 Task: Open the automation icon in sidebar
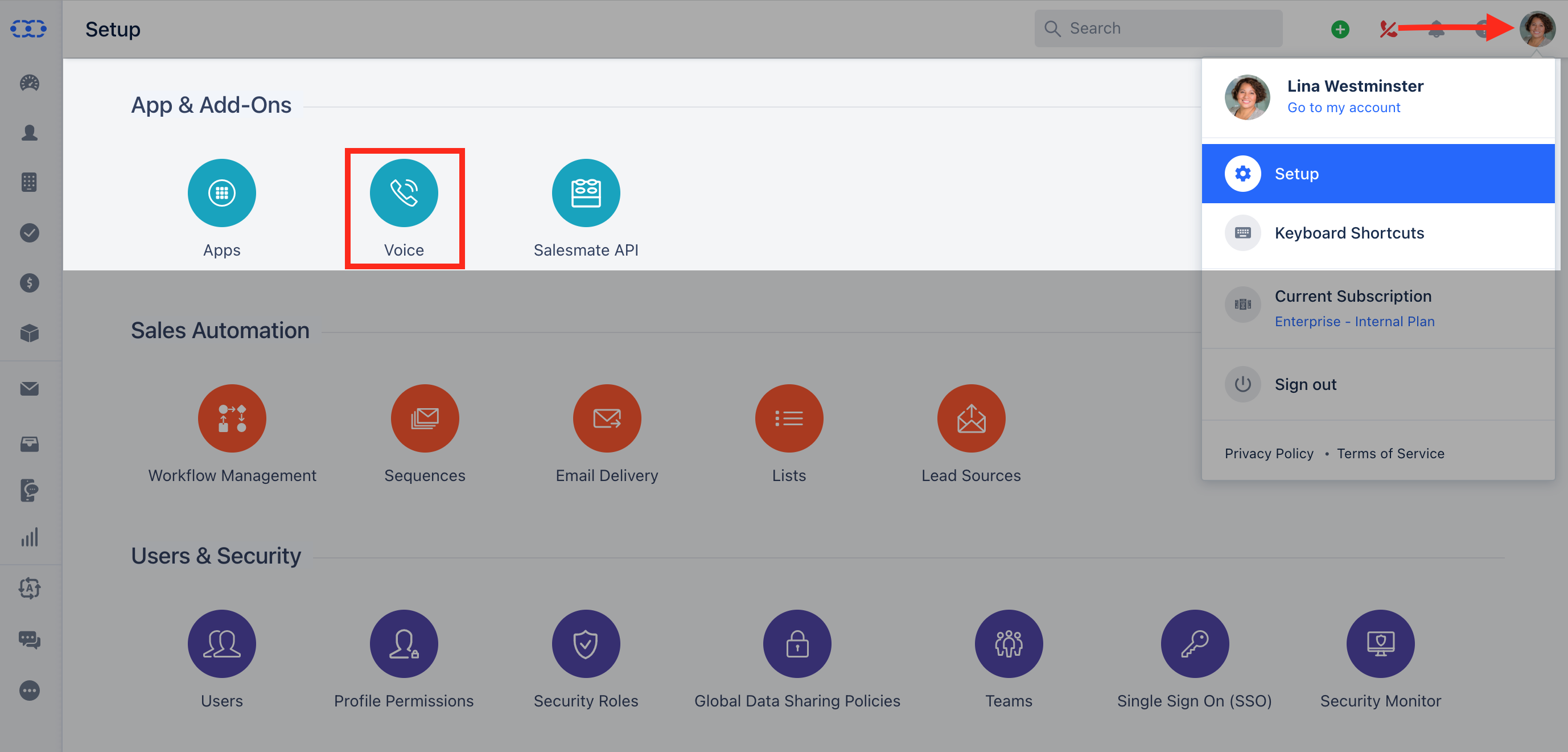coord(29,588)
